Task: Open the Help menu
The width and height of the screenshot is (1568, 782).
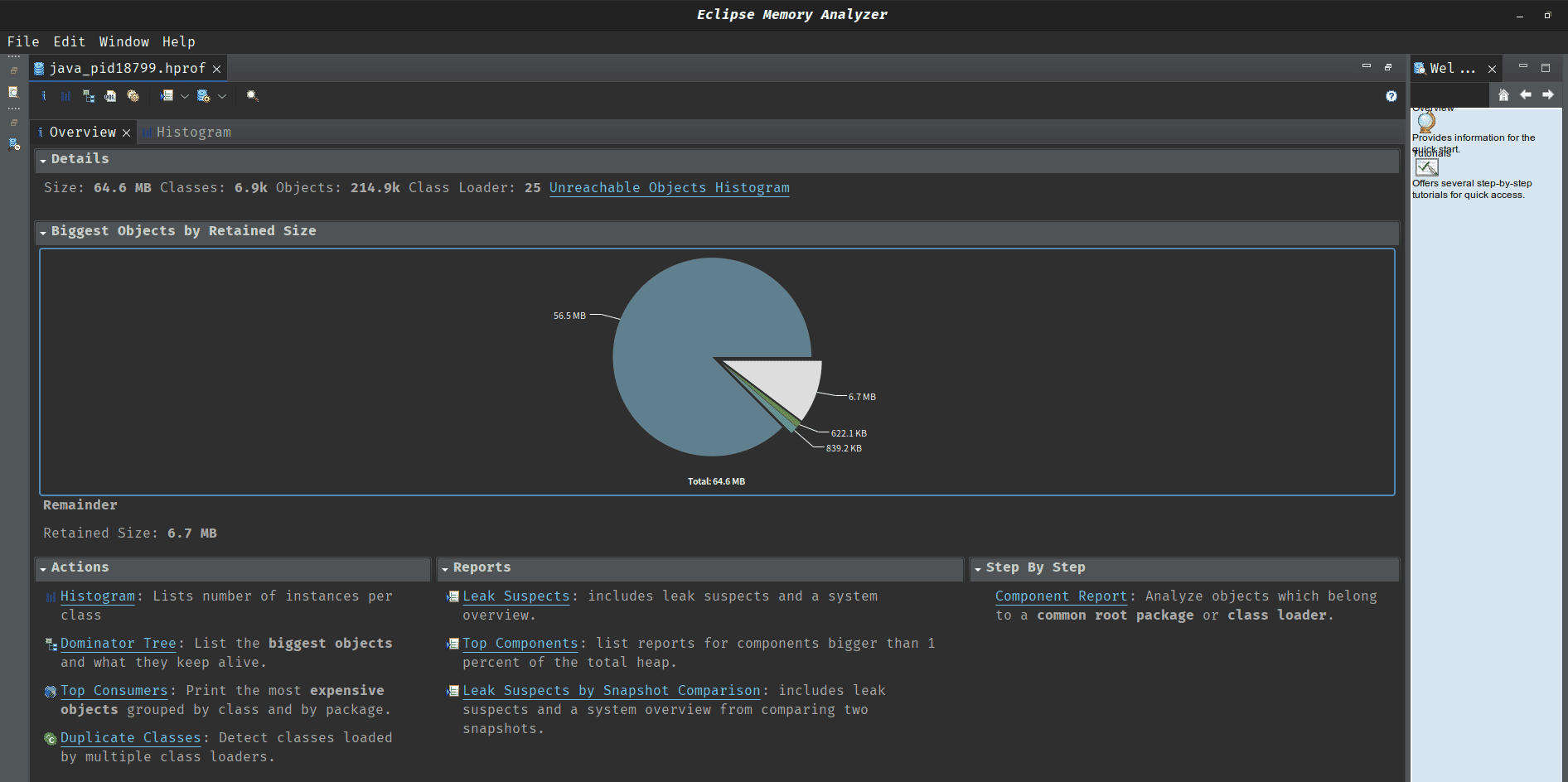Action: point(179,41)
